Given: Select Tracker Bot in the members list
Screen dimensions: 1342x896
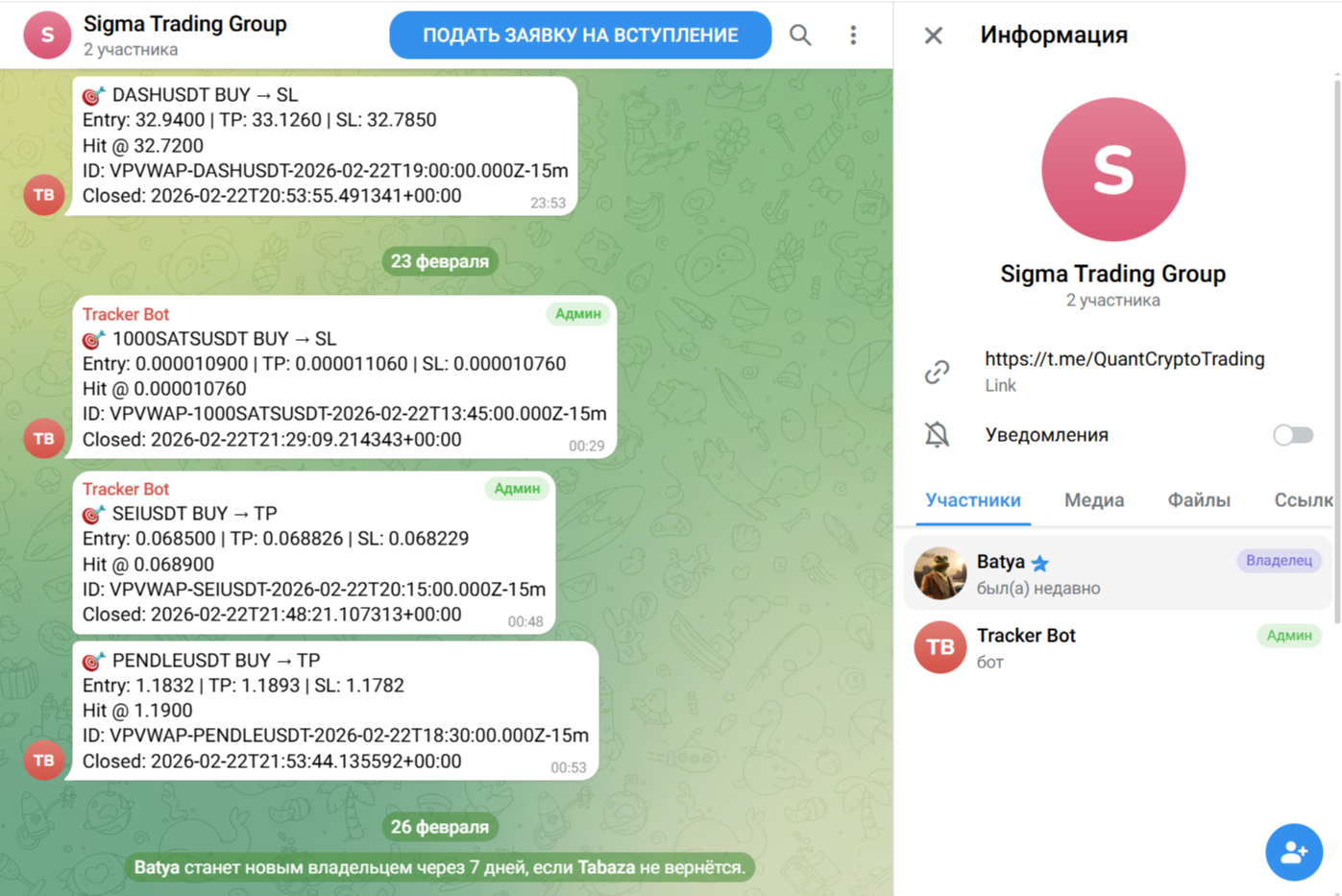Looking at the screenshot, I should (1118, 647).
